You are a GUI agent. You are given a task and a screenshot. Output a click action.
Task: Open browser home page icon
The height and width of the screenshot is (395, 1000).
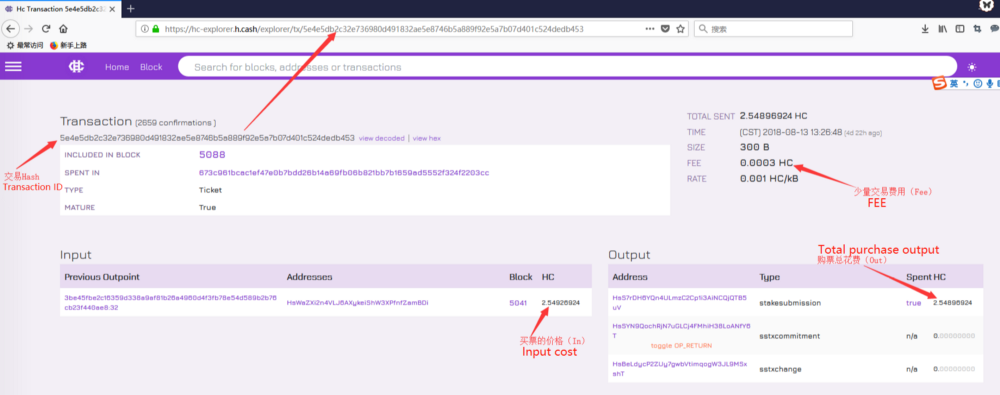coord(63,29)
